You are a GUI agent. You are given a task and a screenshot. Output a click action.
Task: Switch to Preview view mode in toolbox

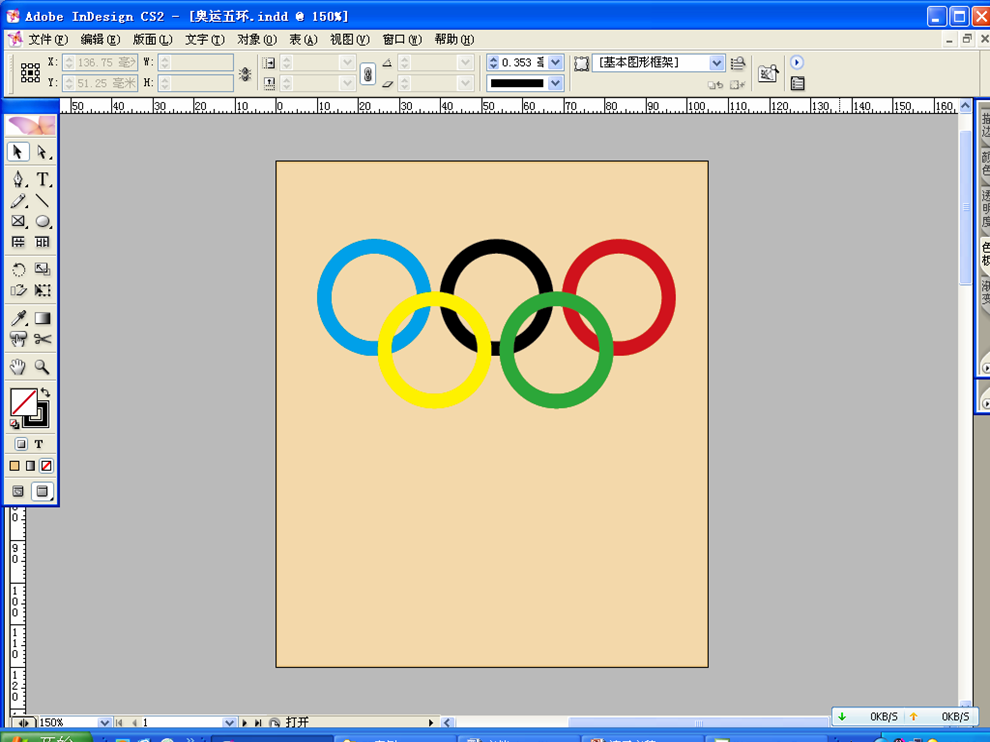(x=42, y=491)
